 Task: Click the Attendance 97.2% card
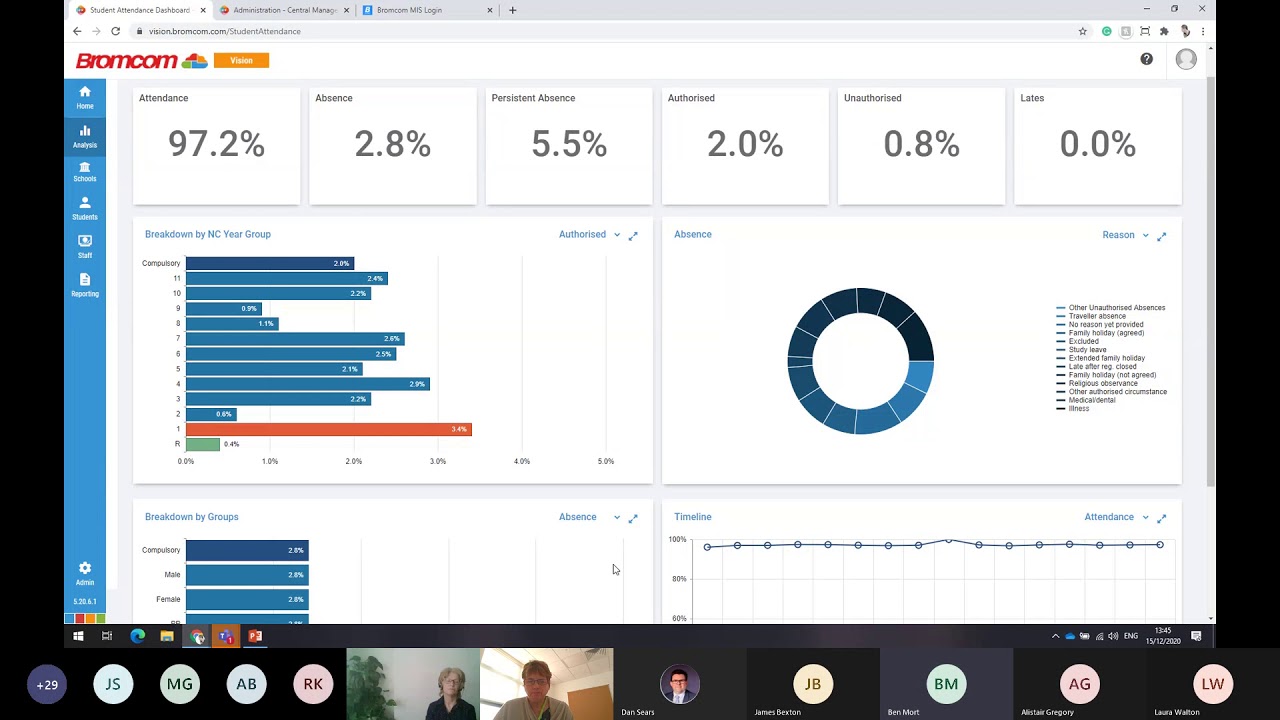coord(216,146)
